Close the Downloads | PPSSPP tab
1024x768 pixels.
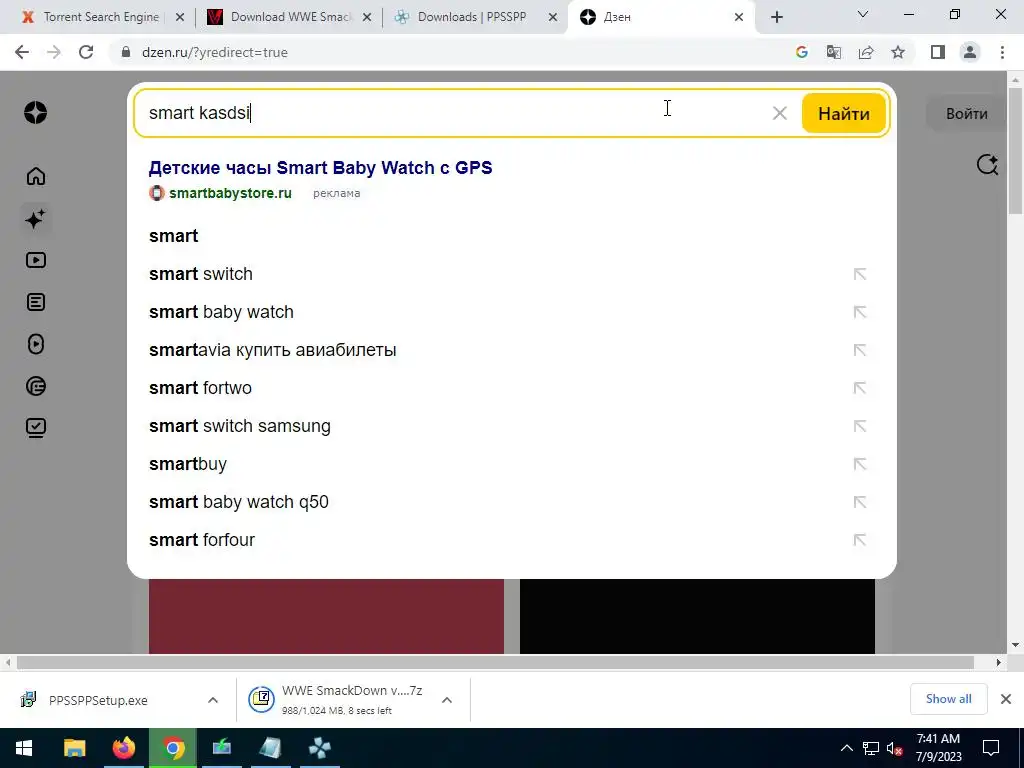pyautogui.click(x=553, y=17)
